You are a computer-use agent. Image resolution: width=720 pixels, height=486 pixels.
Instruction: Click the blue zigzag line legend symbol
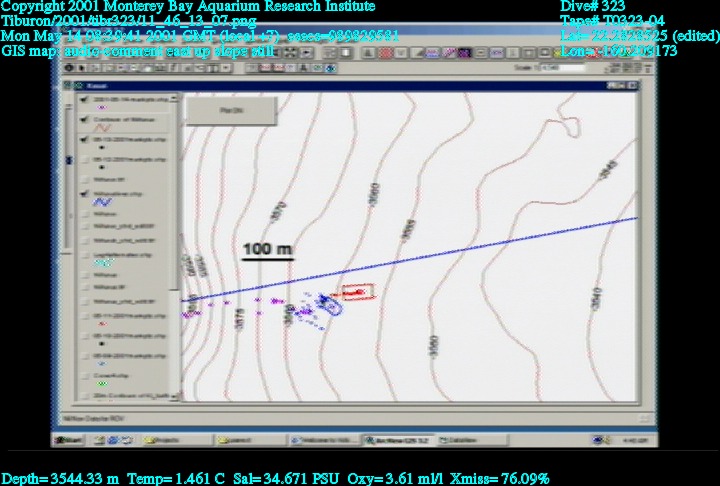pos(100,203)
